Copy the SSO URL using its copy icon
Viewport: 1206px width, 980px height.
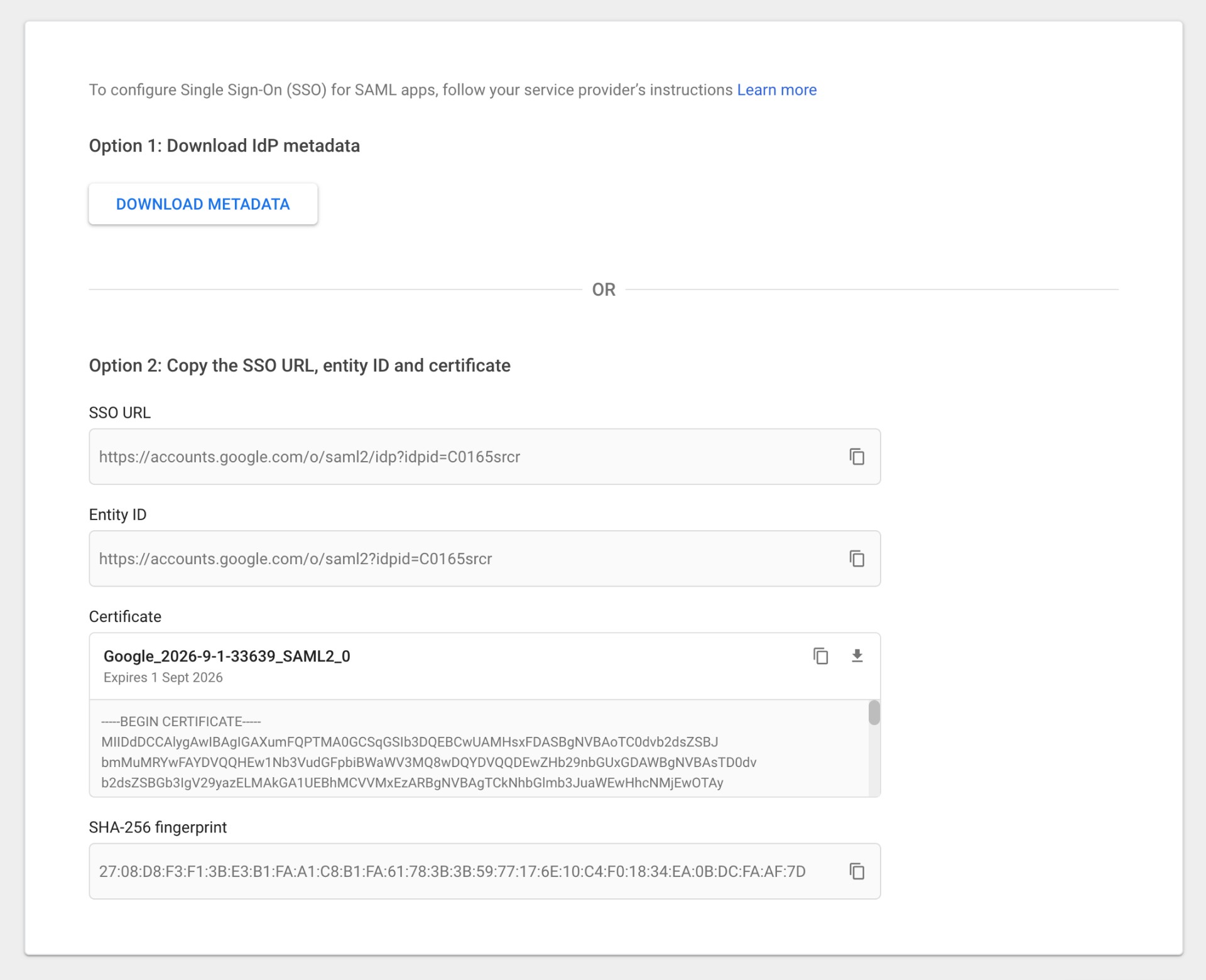click(857, 457)
